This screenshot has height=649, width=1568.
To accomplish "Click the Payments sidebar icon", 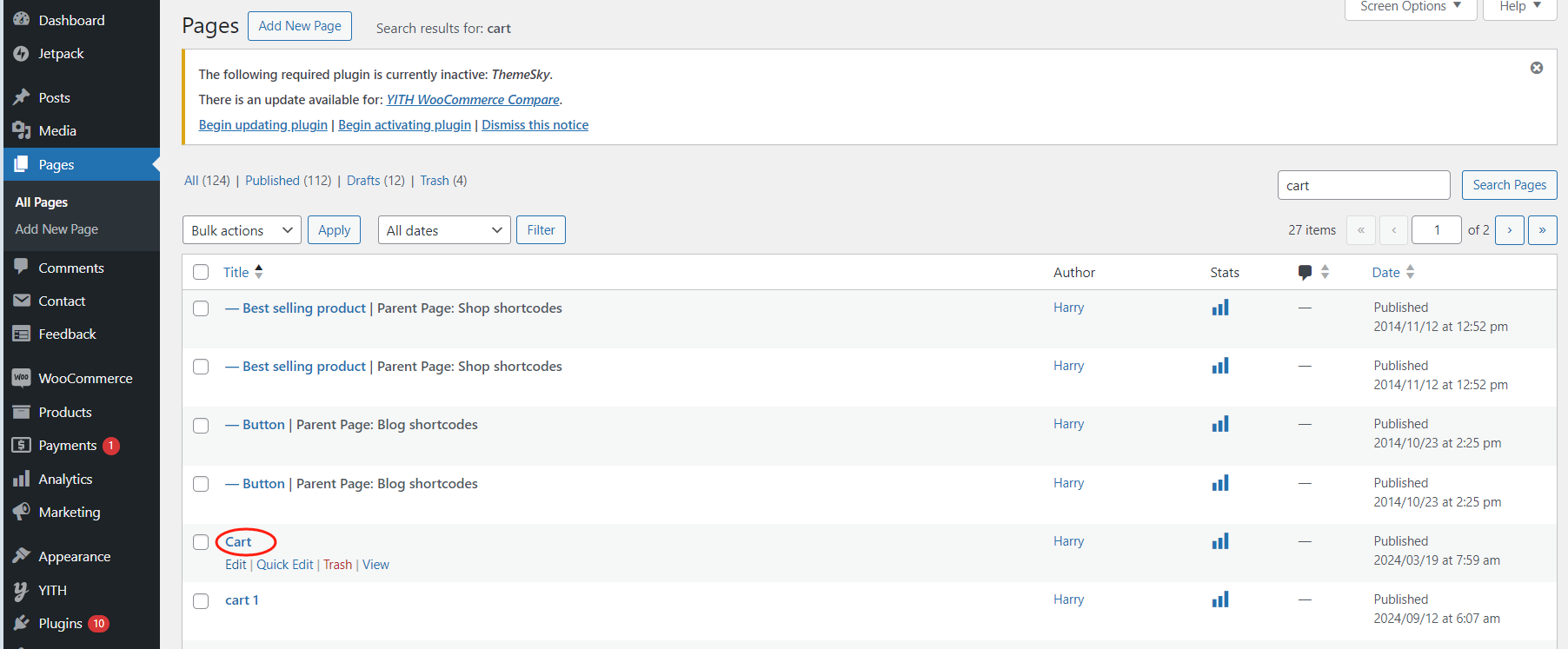I will (22, 445).
